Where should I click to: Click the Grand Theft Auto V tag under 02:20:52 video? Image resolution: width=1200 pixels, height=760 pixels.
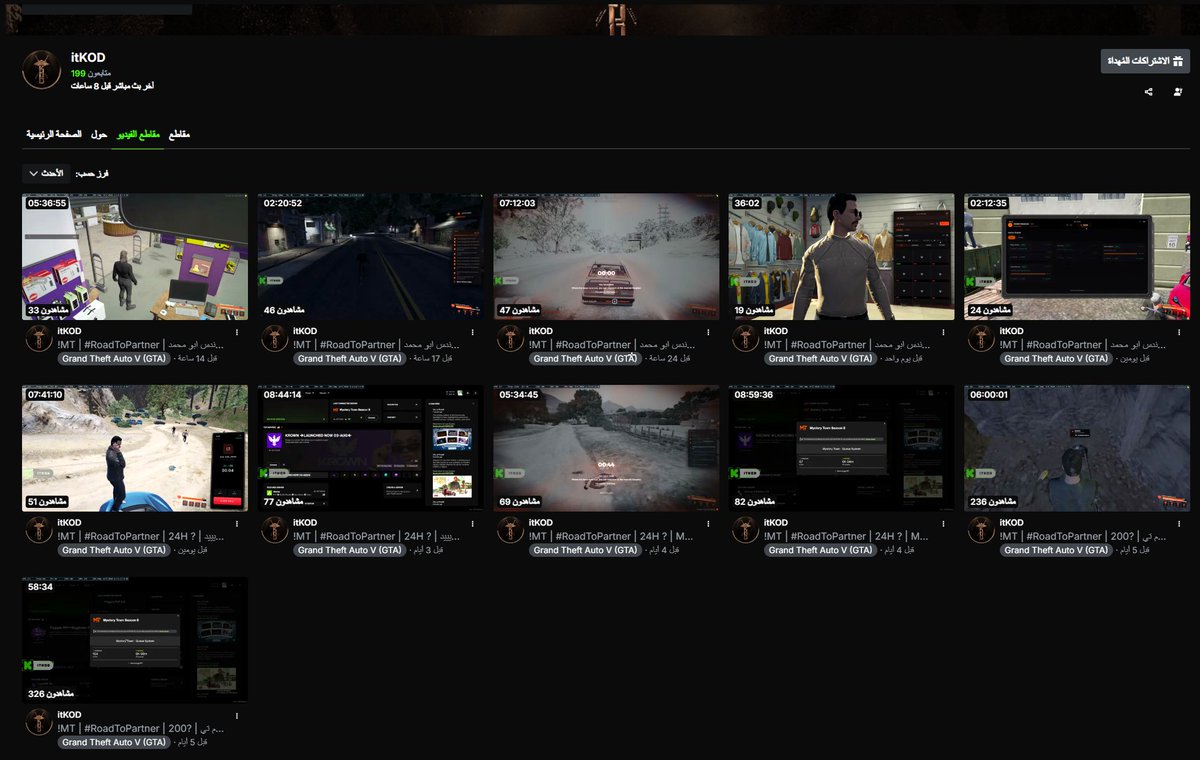click(350, 358)
